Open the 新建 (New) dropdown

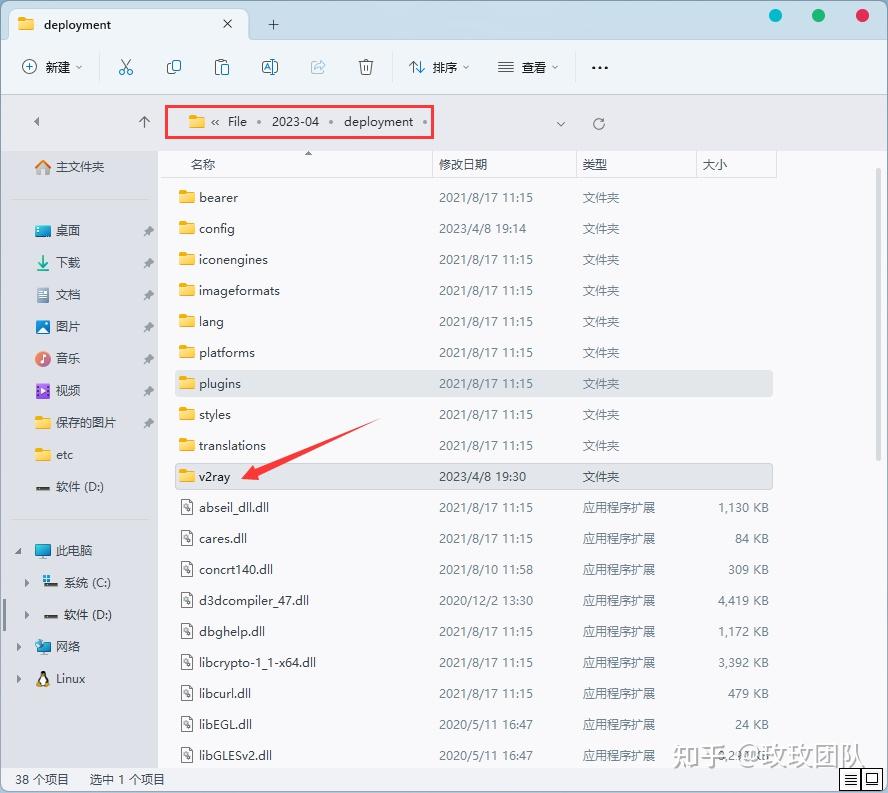coord(52,67)
